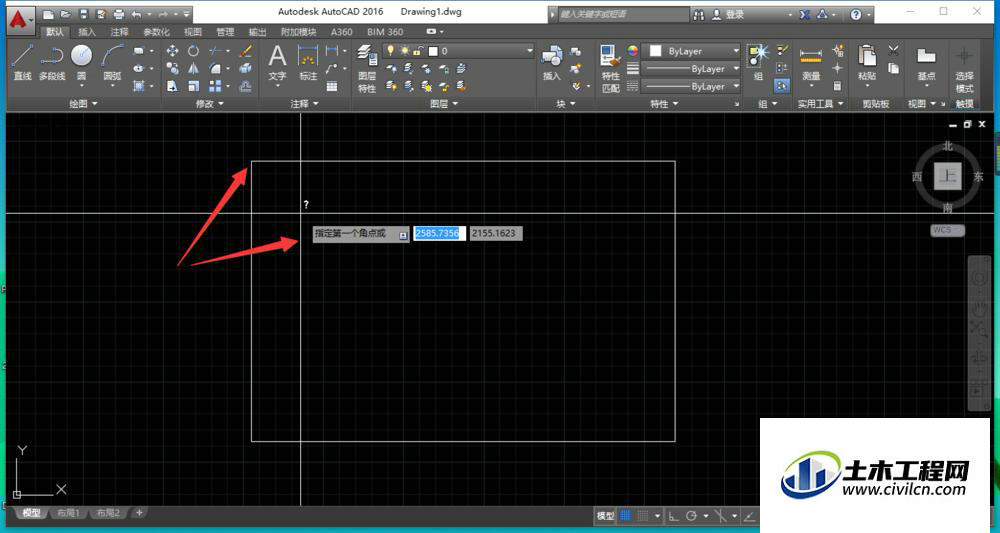
Task: Toggle snap mode in status bar
Action: coord(643,516)
